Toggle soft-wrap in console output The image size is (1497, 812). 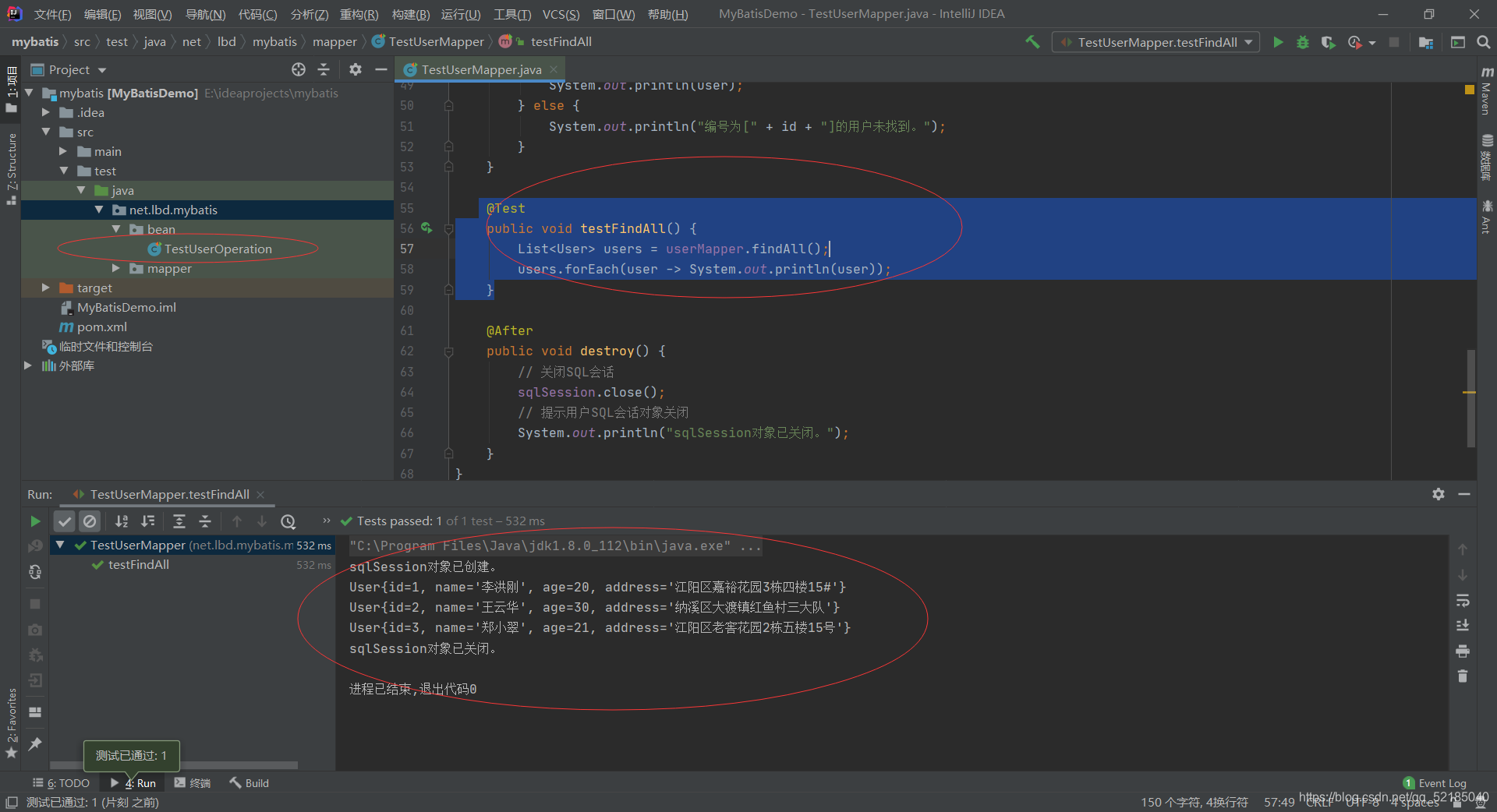[1463, 600]
